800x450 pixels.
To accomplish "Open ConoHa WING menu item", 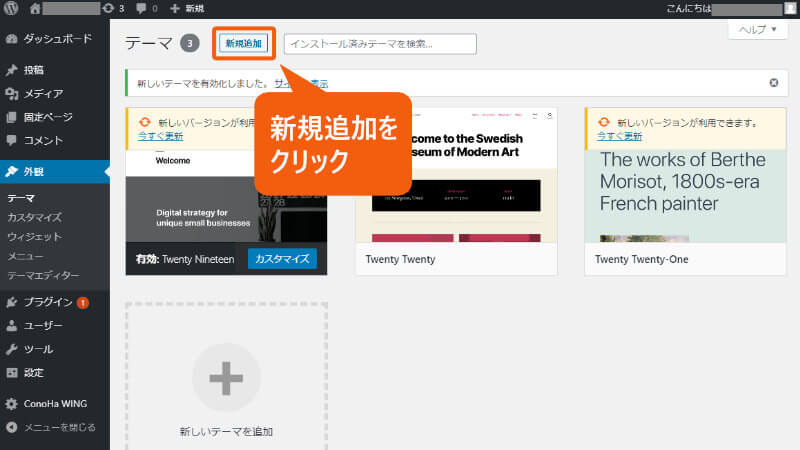I will click(55, 404).
